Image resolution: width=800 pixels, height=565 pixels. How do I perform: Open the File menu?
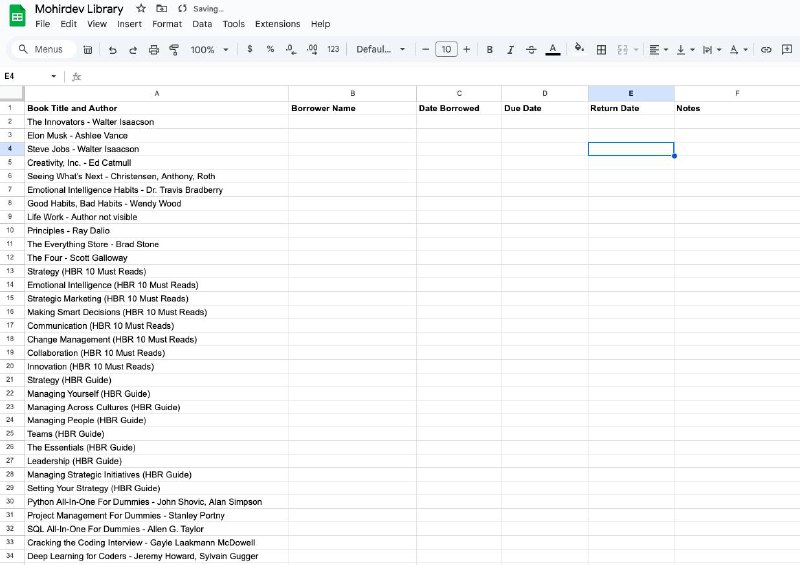click(x=42, y=24)
